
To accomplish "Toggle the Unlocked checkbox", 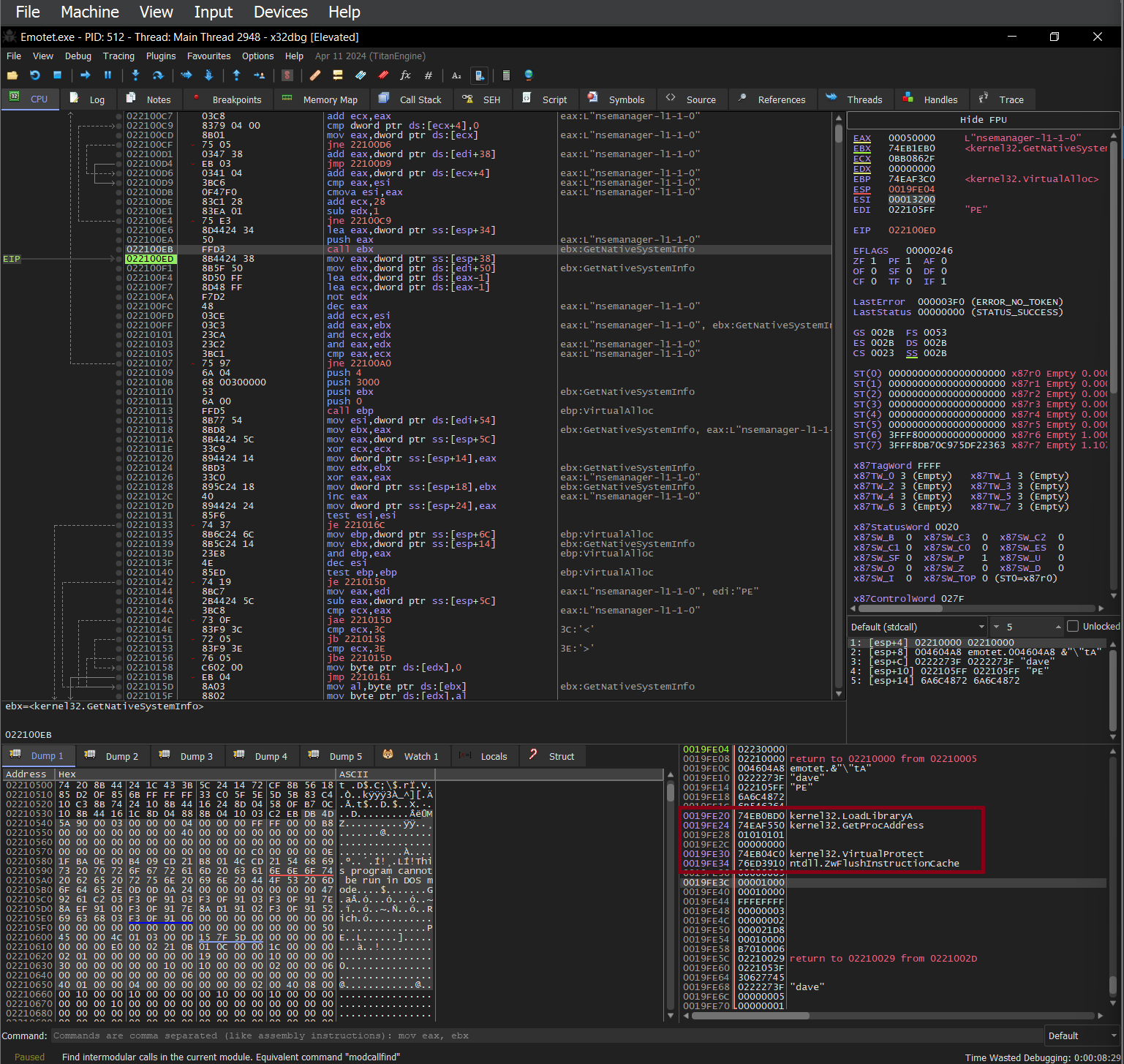I will click(1073, 626).
